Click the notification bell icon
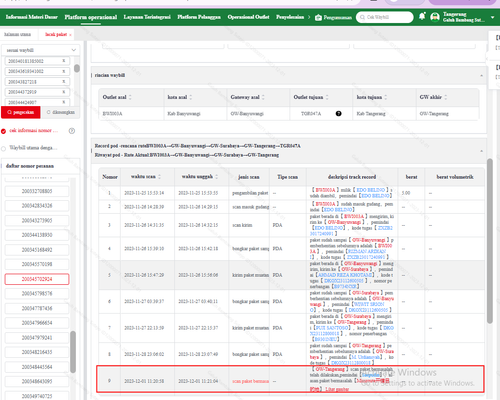 [422, 16]
